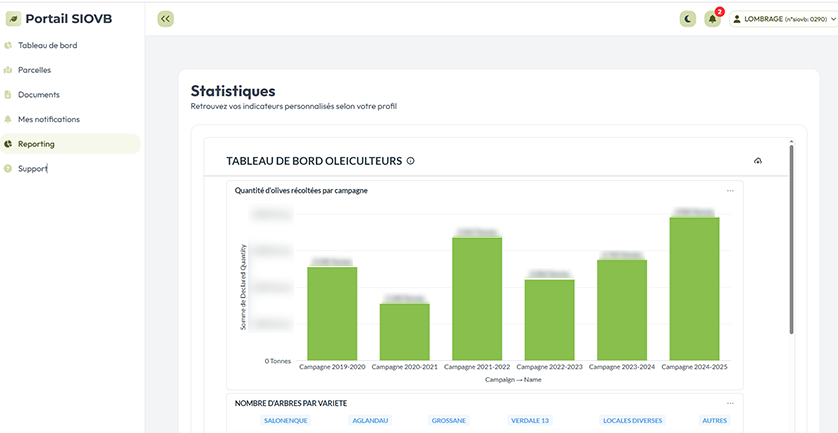Open notifications bell with badge

tap(713, 18)
